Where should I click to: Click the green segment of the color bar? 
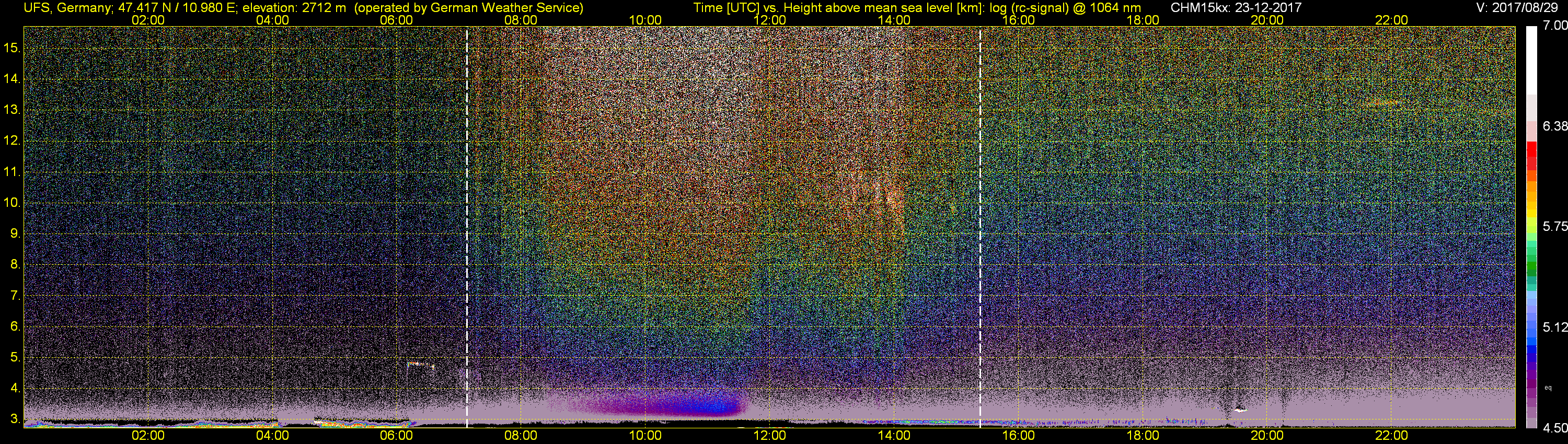point(1531,266)
